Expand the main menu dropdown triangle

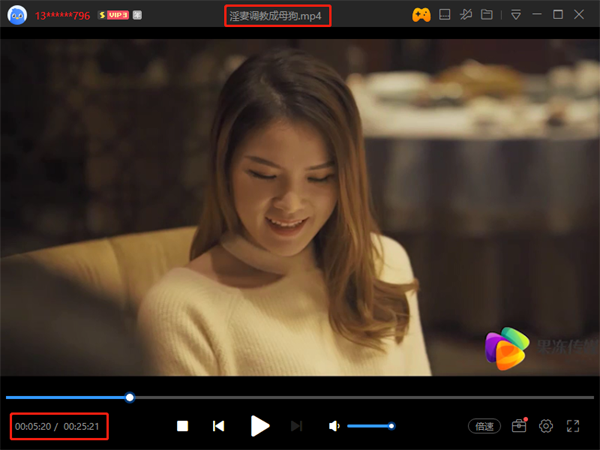pyautogui.click(x=515, y=15)
